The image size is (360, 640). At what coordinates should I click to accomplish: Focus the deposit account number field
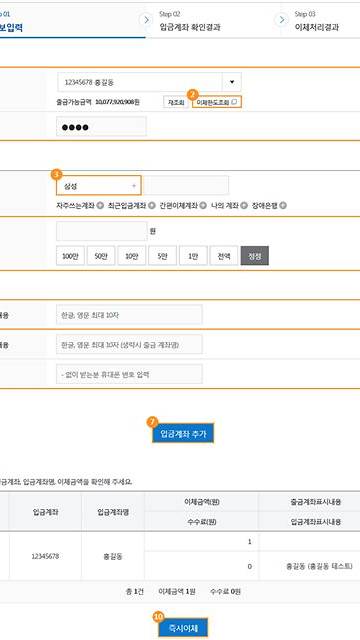point(186,186)
